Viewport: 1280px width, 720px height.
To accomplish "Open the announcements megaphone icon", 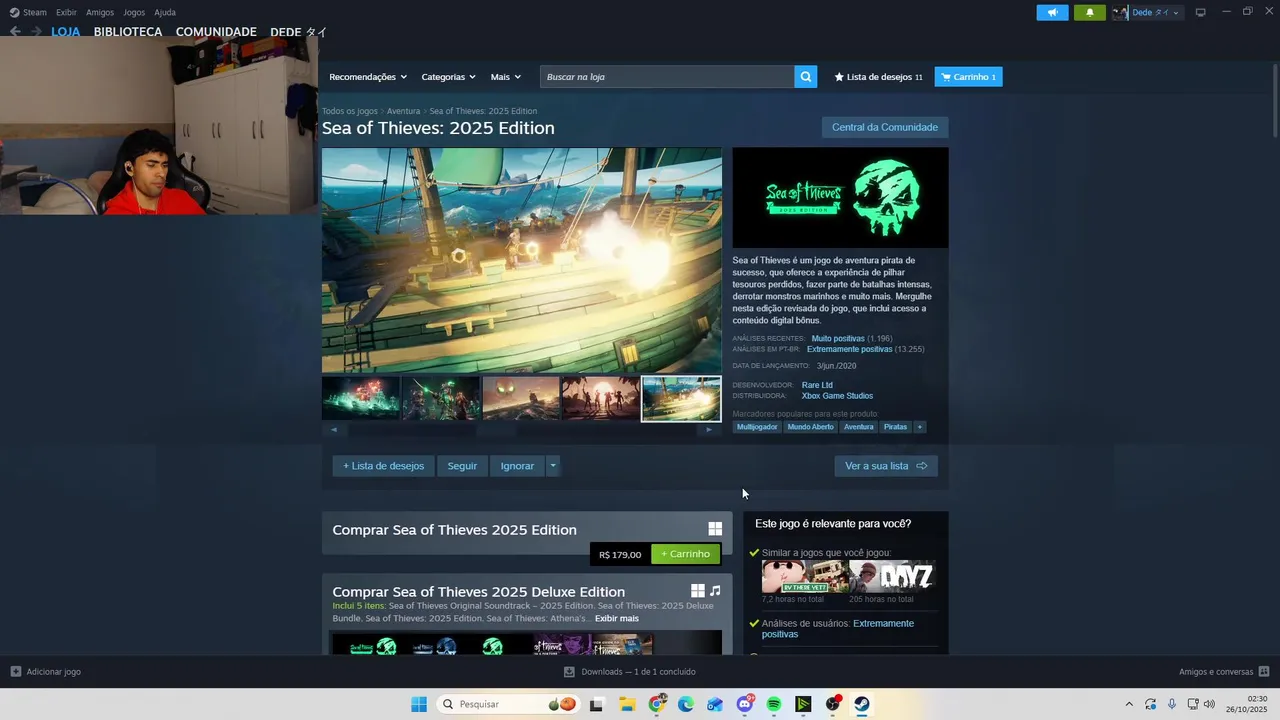I will (x=1052, y=13).
